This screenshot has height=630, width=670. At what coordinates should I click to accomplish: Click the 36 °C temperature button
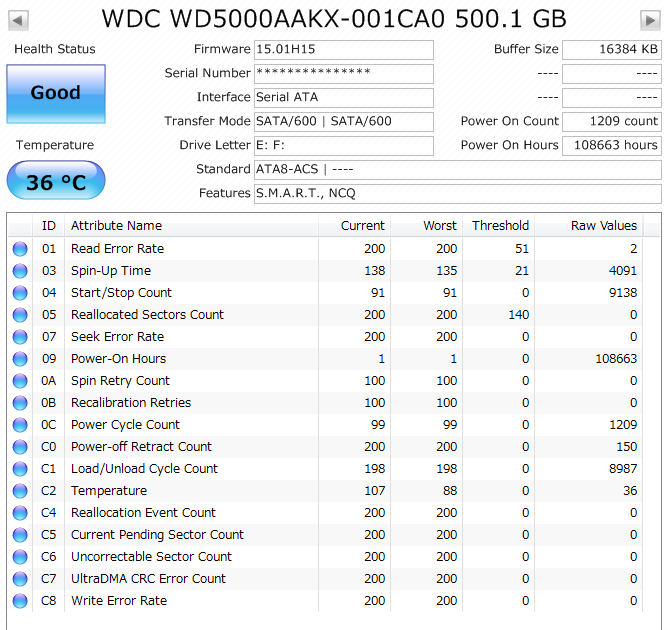[56, 181]
